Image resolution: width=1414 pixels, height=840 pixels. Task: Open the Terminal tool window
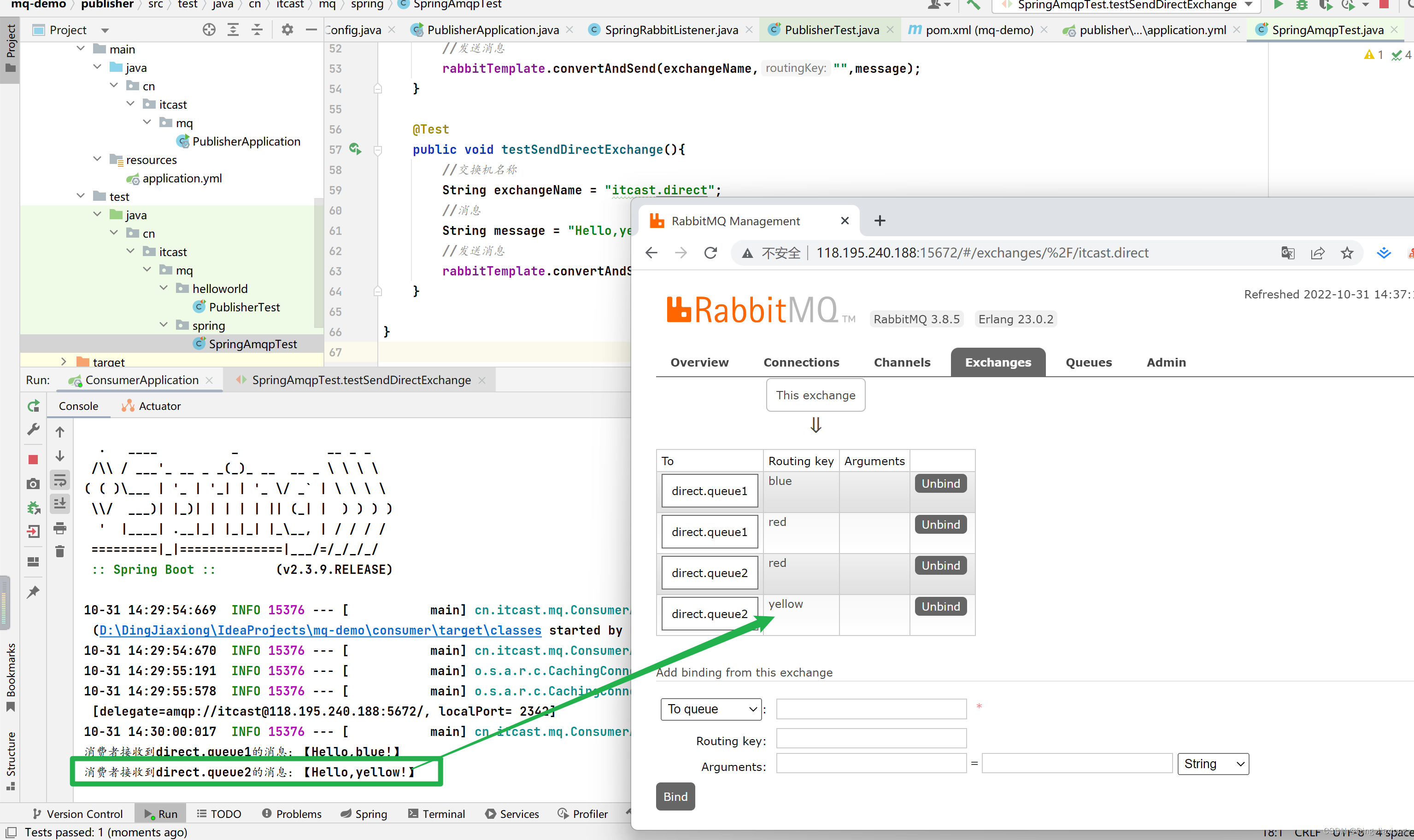(437, 814)
